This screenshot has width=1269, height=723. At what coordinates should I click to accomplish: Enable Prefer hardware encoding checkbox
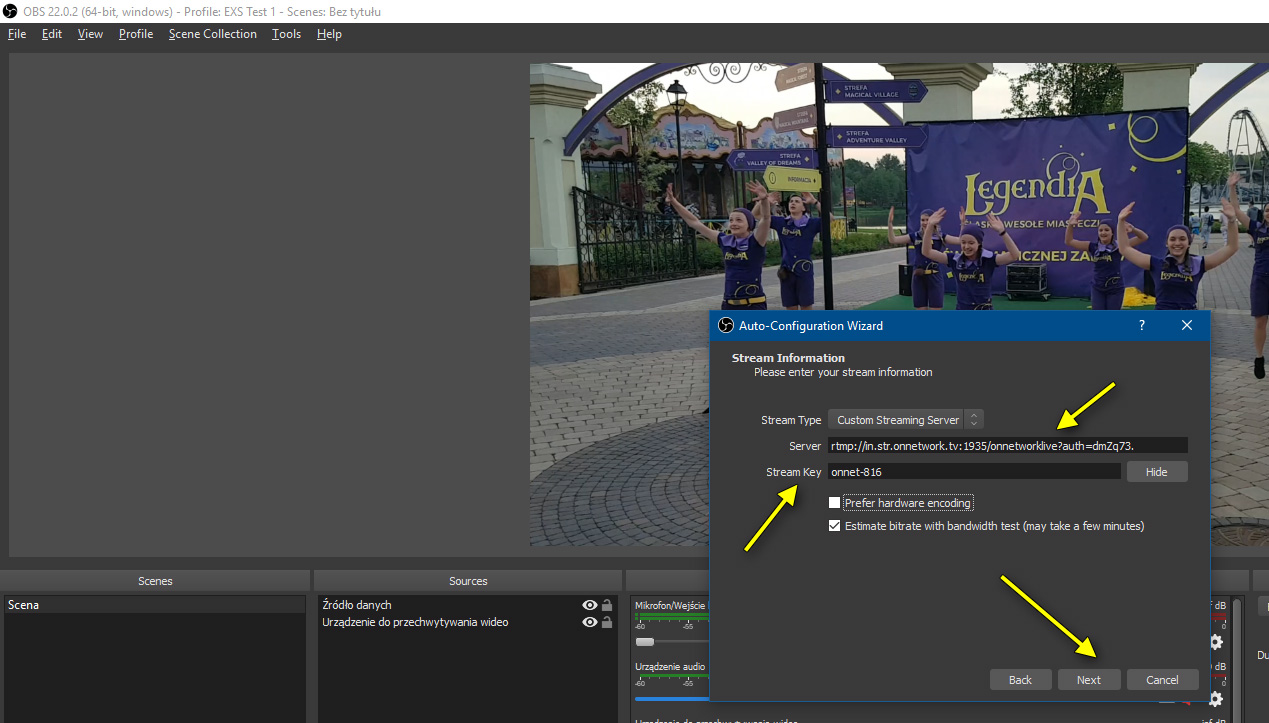tap(835, 503)
